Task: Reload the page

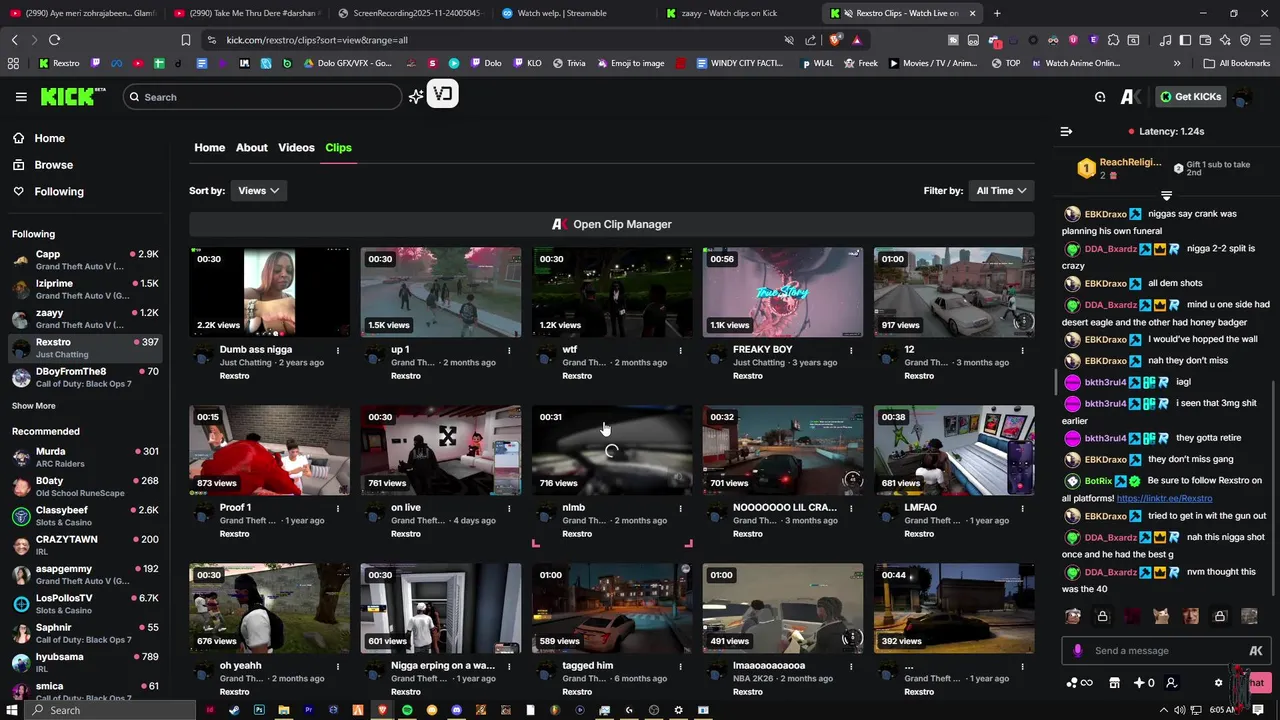Action: [x=54, y=40]
